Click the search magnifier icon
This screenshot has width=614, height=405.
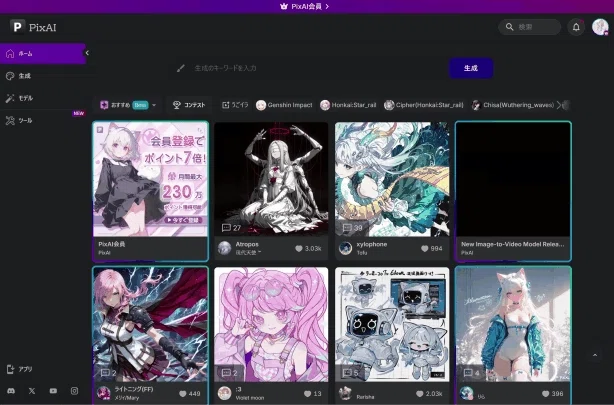click(509, 27)
